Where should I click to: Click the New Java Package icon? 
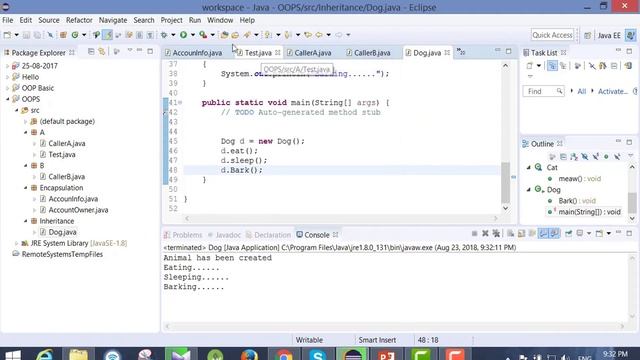click(x=63, y=35)
